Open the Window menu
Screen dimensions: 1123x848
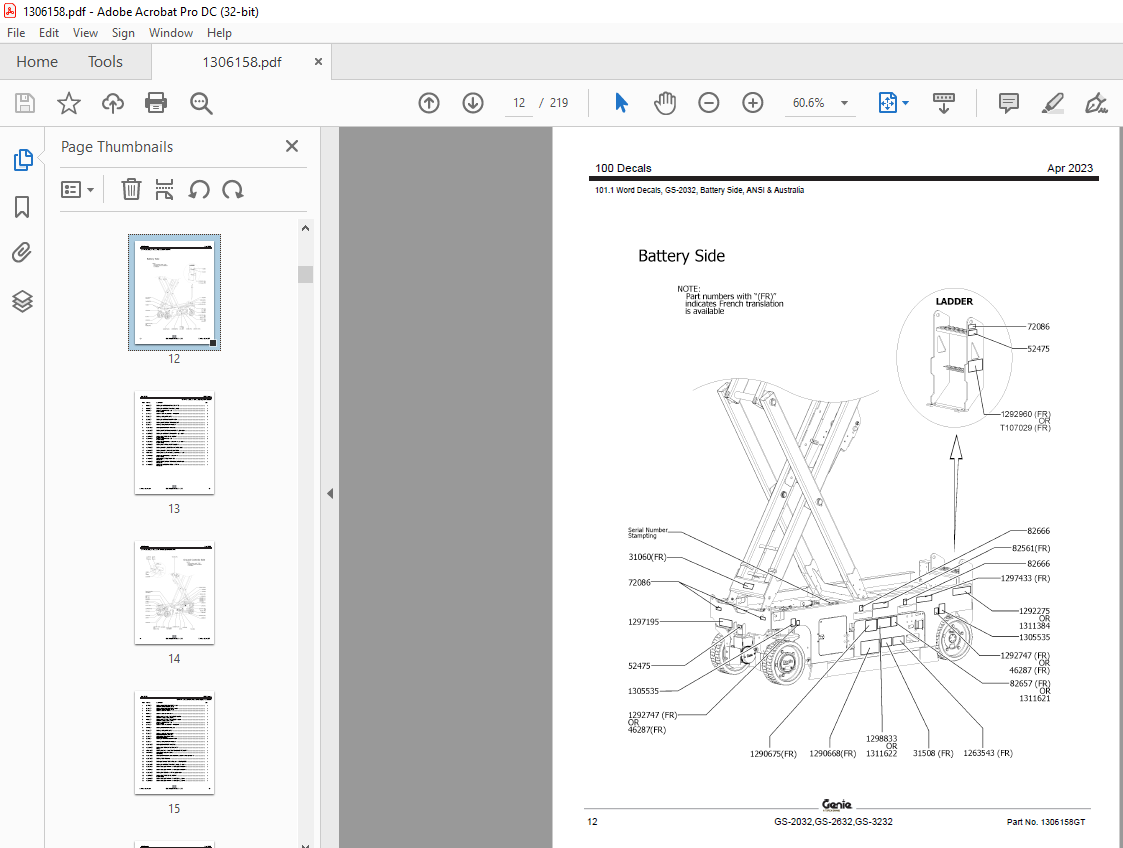click(170, 33)
